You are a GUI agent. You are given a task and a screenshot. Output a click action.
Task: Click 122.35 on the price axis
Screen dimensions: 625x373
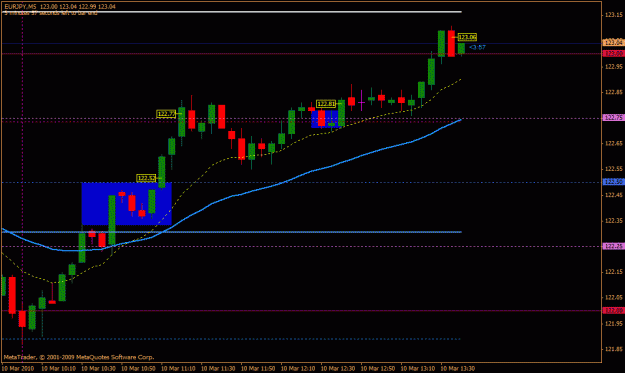click(x=613, y=220)
